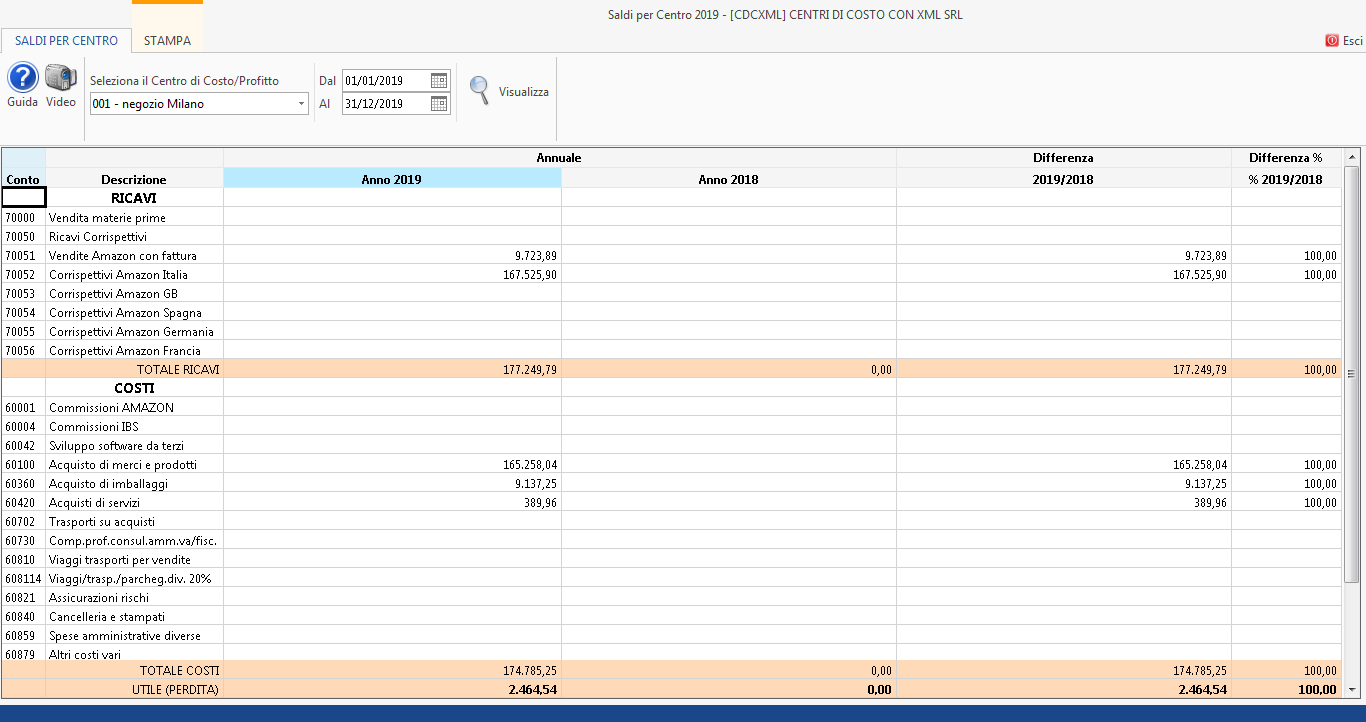Click Anno 2019 value 167.525,90
The height and width of the screenshot is (722, 1366).
coord(530,274)
